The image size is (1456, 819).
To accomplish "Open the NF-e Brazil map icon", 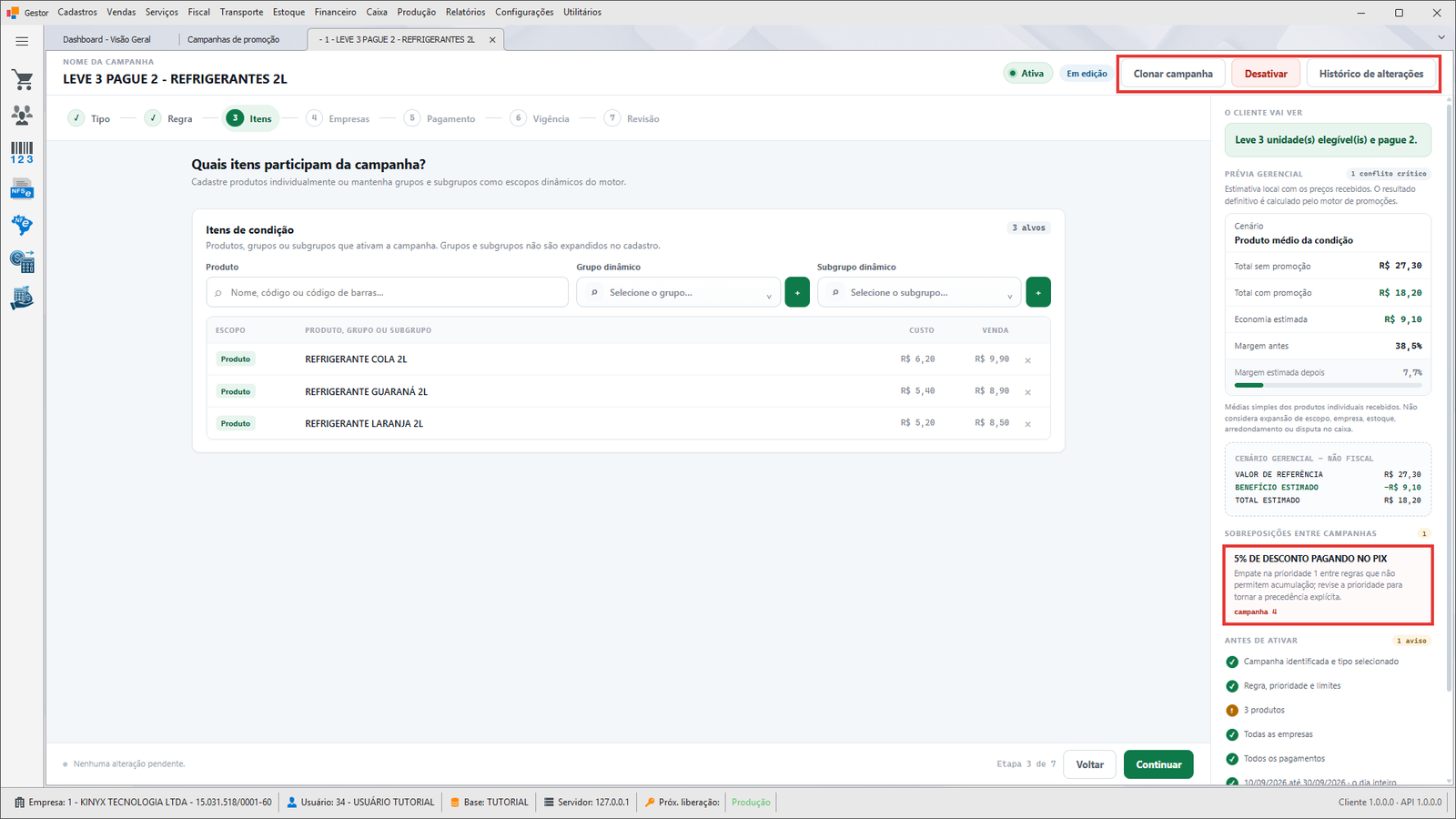I will pyautogui.click(x=22, y=225).
